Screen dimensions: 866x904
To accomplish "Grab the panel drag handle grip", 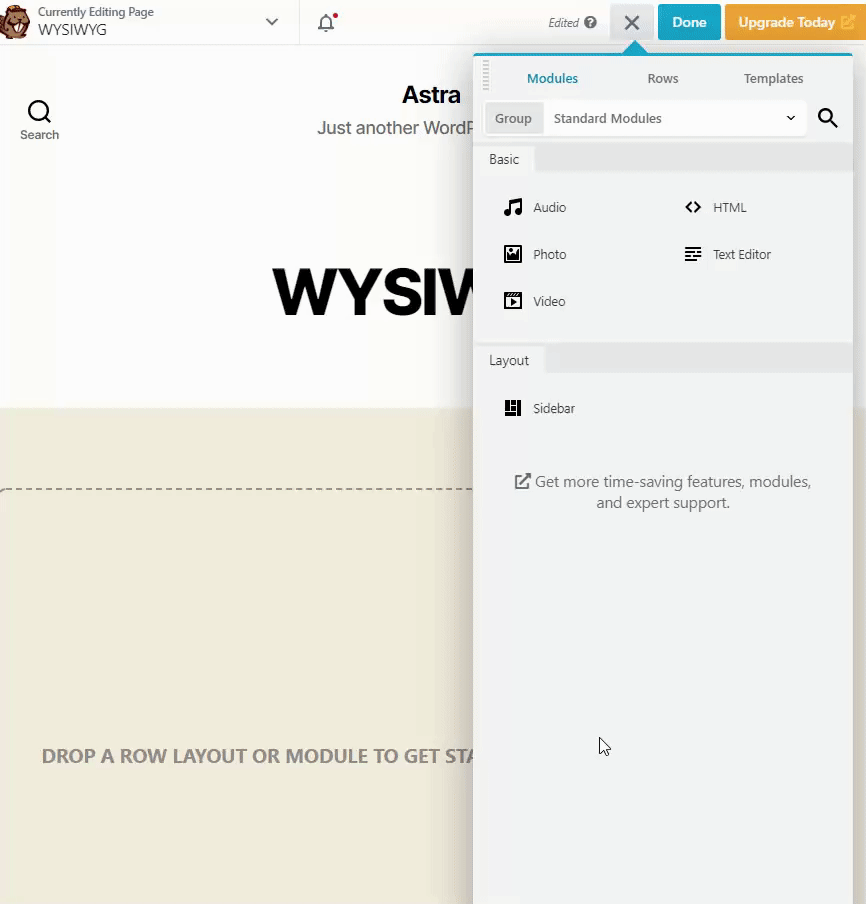I will click(x=485, y=74).
